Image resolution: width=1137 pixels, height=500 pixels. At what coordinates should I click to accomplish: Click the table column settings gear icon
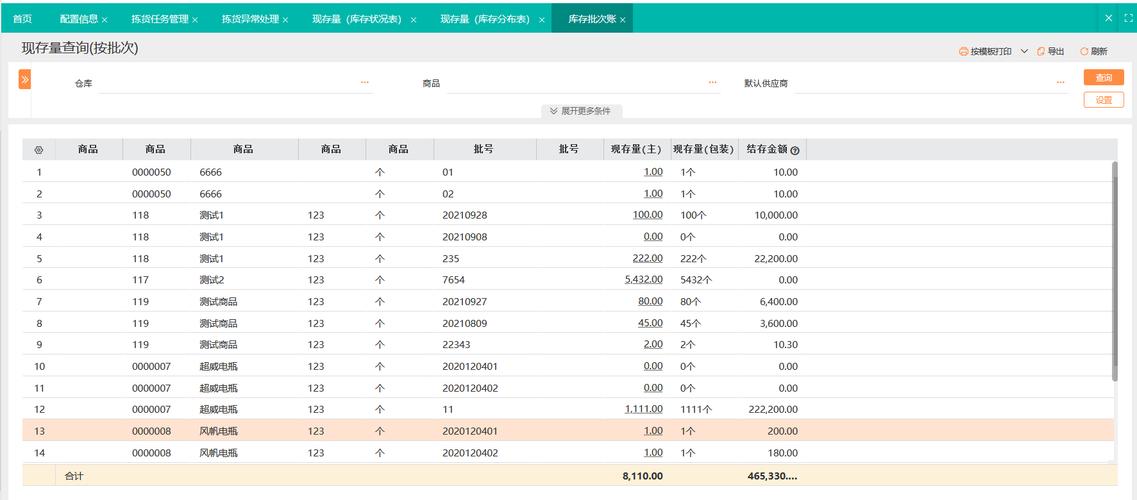click(x=39, y=150)
